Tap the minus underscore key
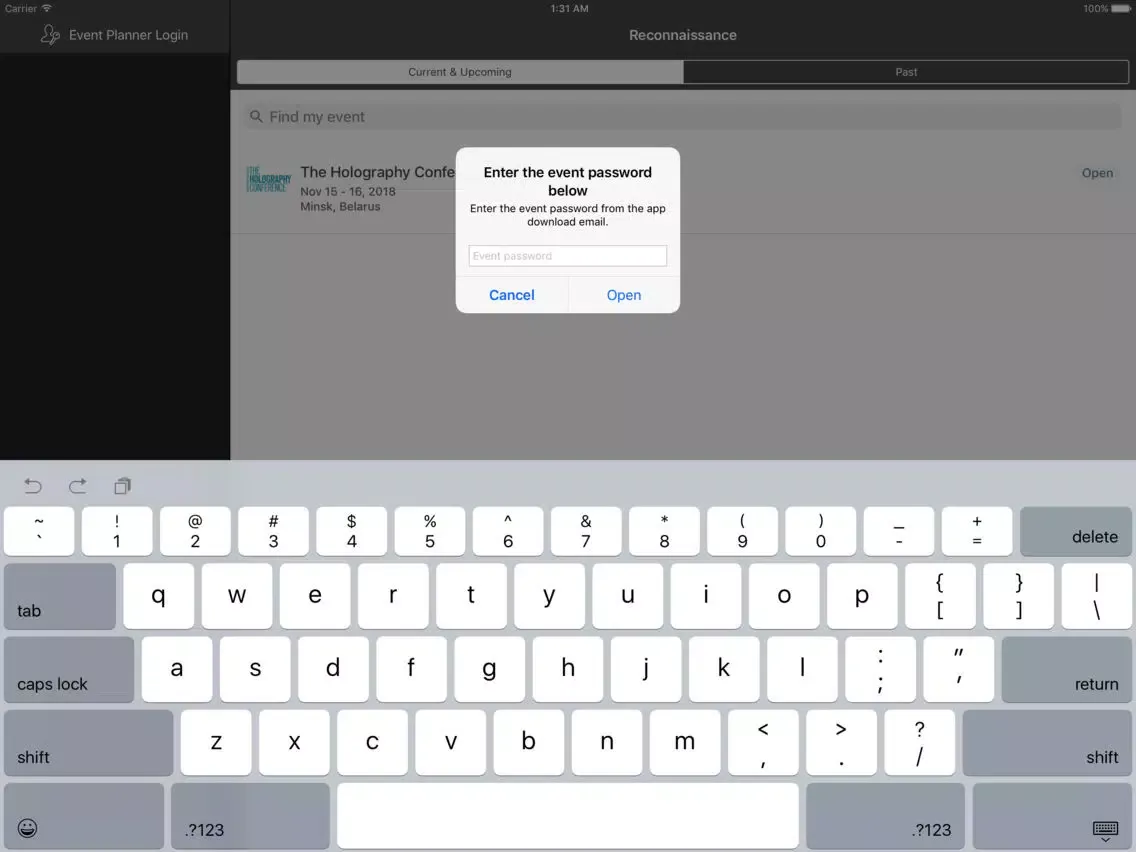This screenshot has width=1136, height=852. [899, 531]
